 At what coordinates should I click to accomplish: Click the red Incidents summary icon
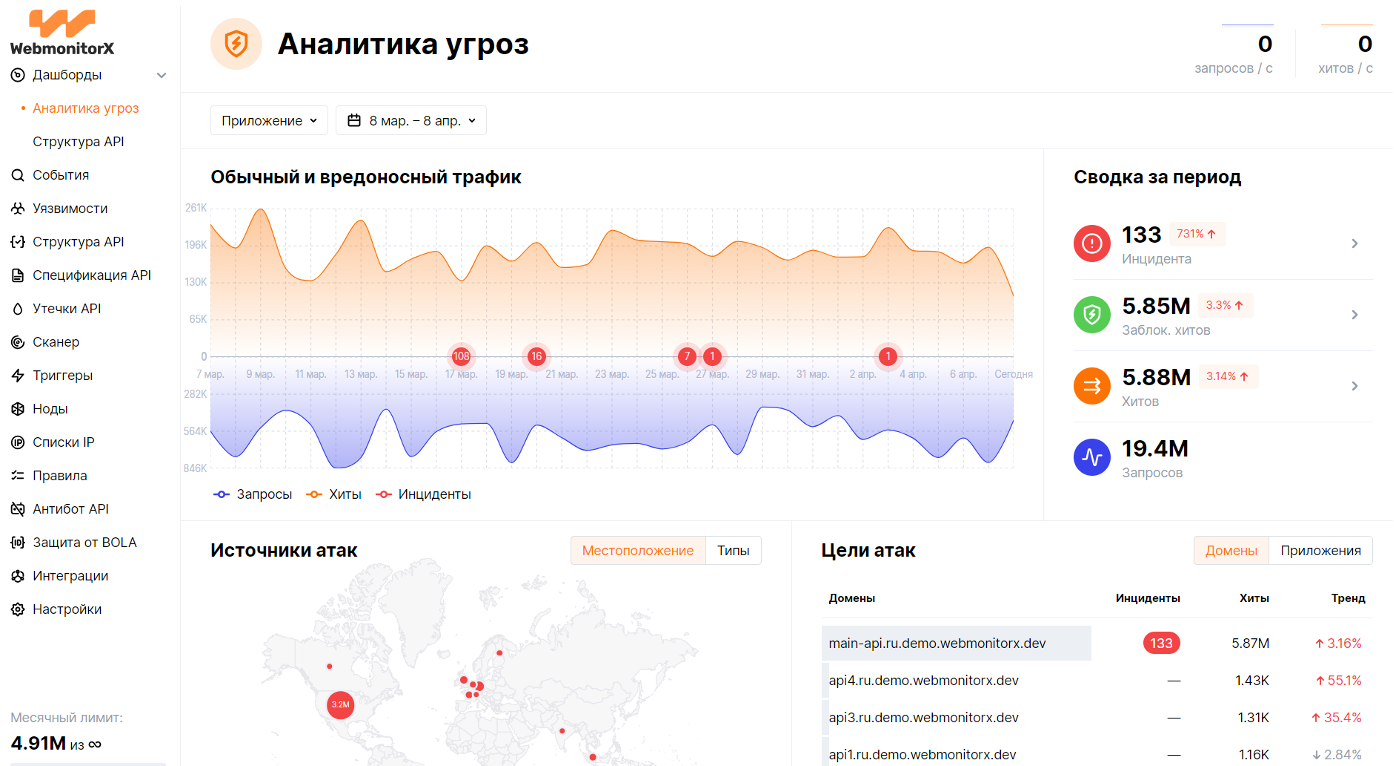coord(1092,243)
